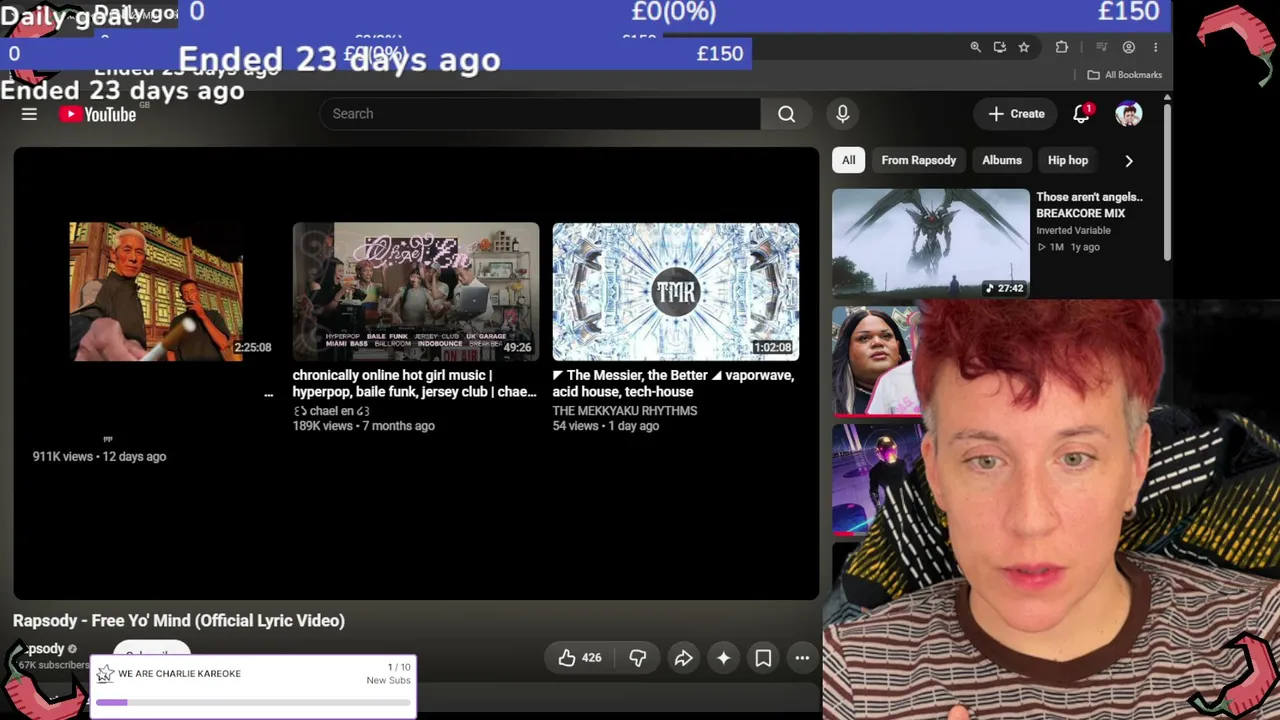The image size is (1280, 720).
Task: Click the video title 'Rapsody - Free Yo' Mind'
Action: pyautogui.click(x=179, y=621)
